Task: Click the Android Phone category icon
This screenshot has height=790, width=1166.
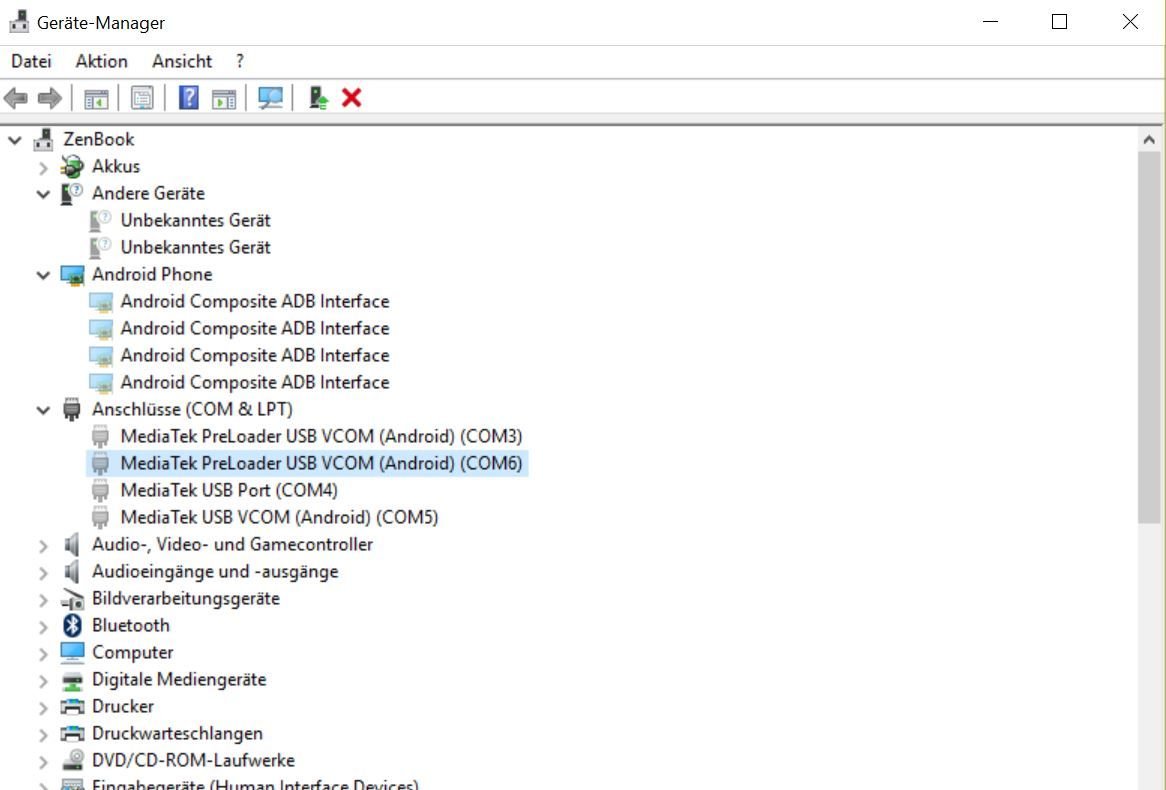Action: pos(72,274)
